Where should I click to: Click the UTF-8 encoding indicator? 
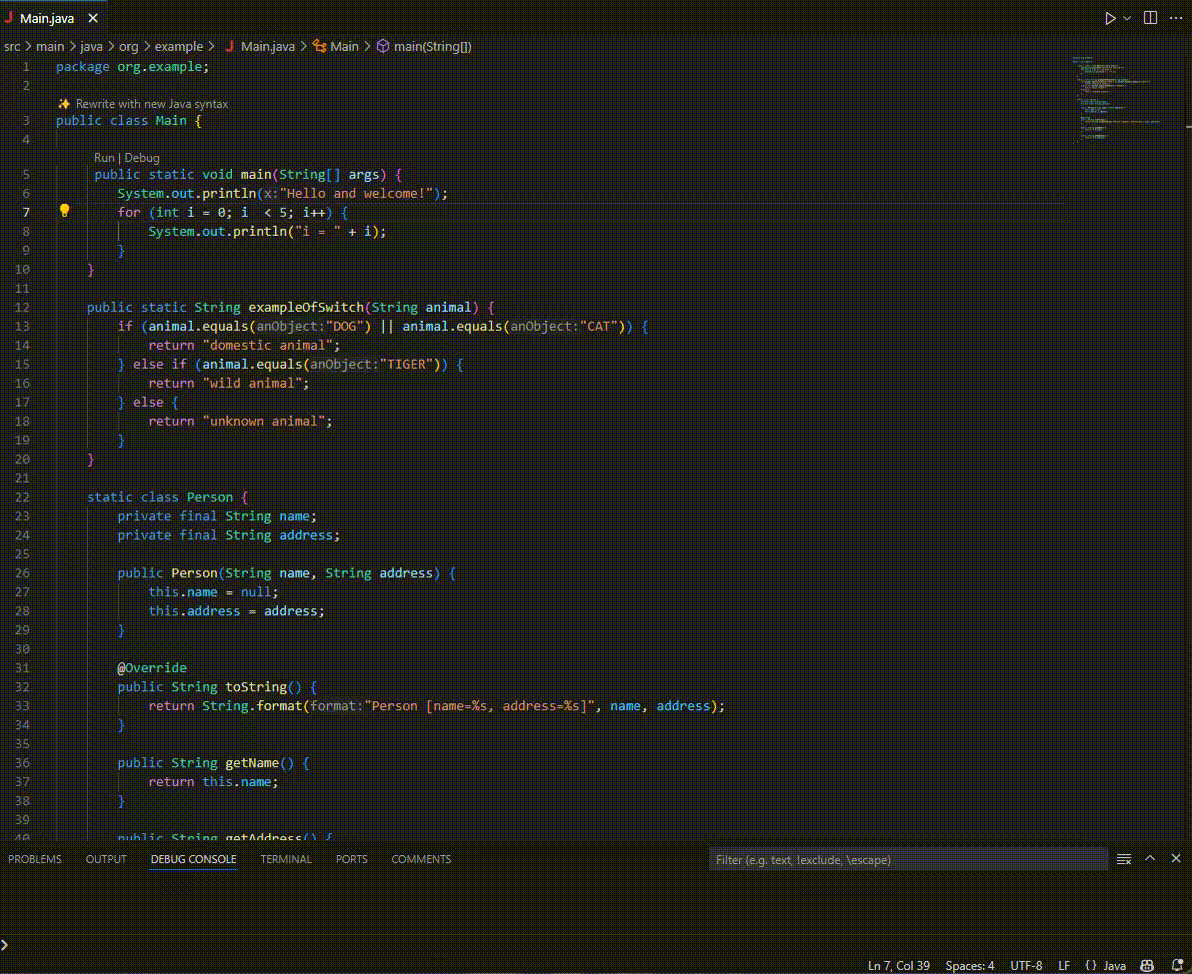[1027, 965]
